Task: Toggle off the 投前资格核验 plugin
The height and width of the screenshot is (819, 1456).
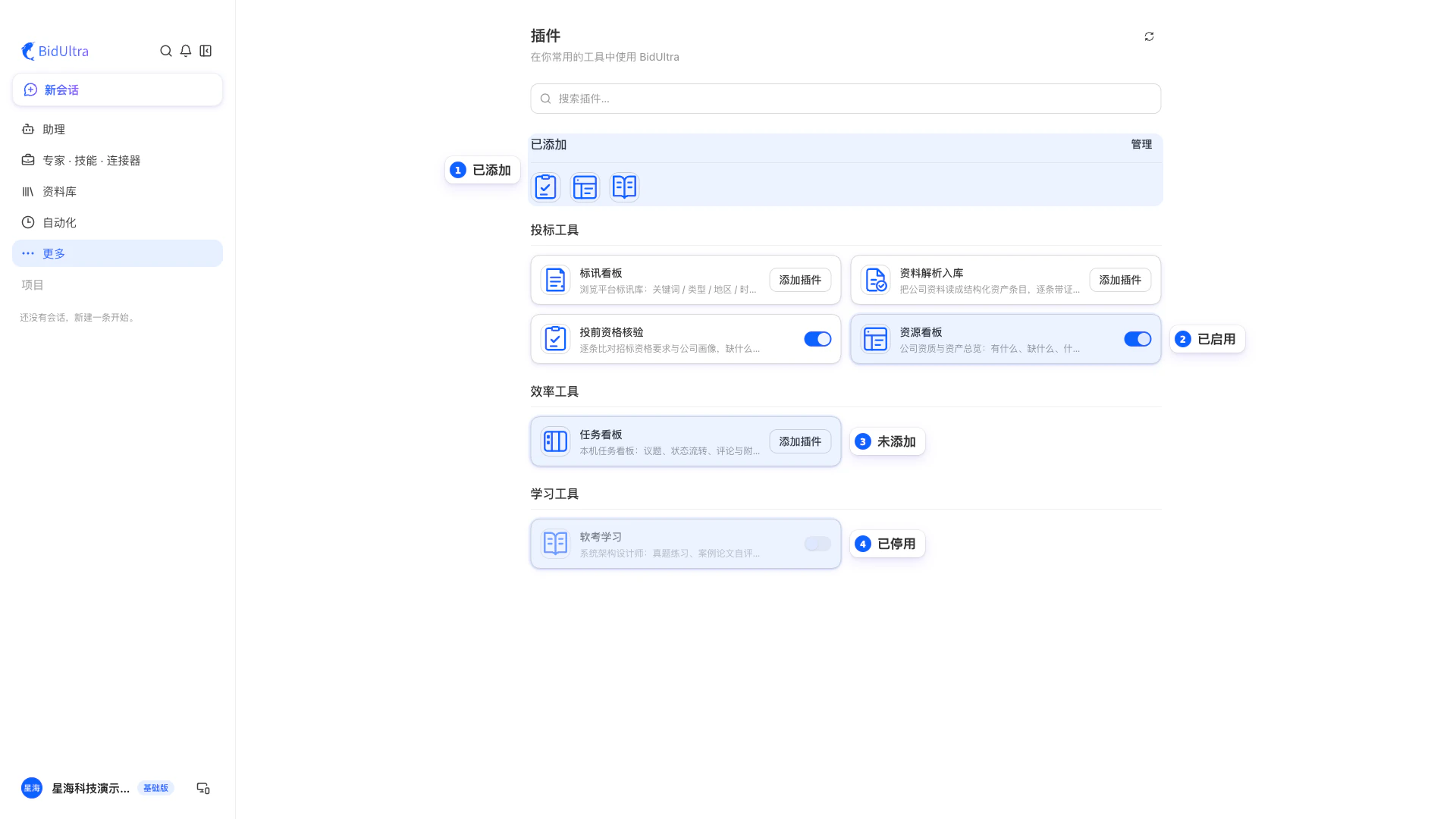Action: click(817, 339)
